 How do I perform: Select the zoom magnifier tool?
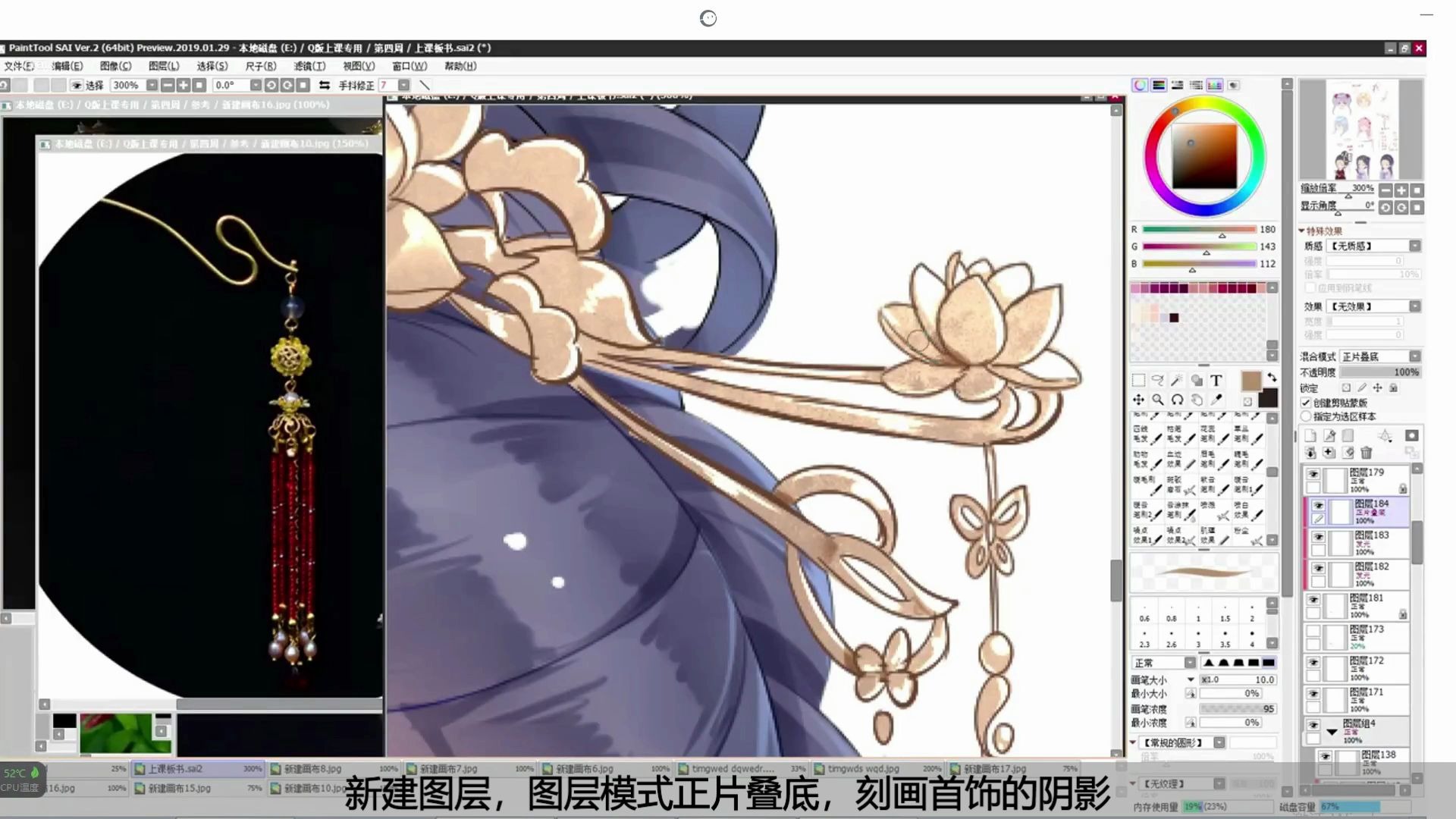(1158, 400)
